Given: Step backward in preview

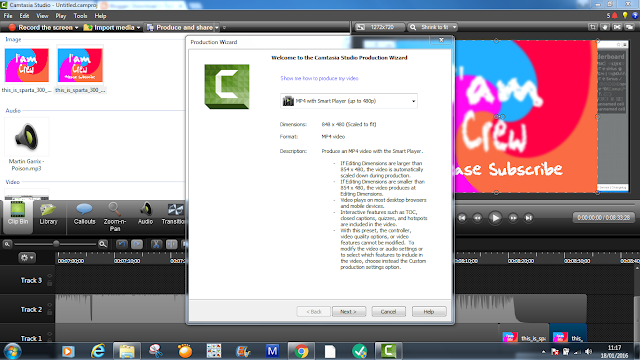Looking at the screenshot, I should coord(477,218).
